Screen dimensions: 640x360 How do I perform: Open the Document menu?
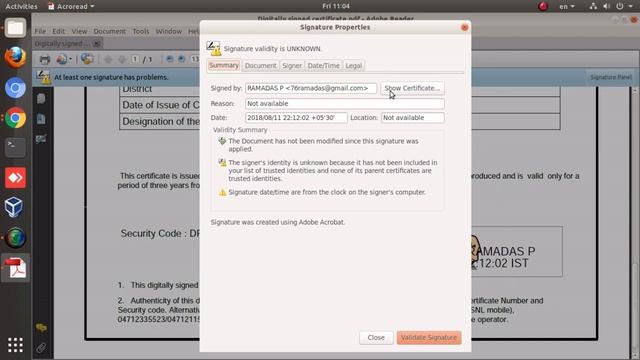pyautogui.click(x=109, y=31)
